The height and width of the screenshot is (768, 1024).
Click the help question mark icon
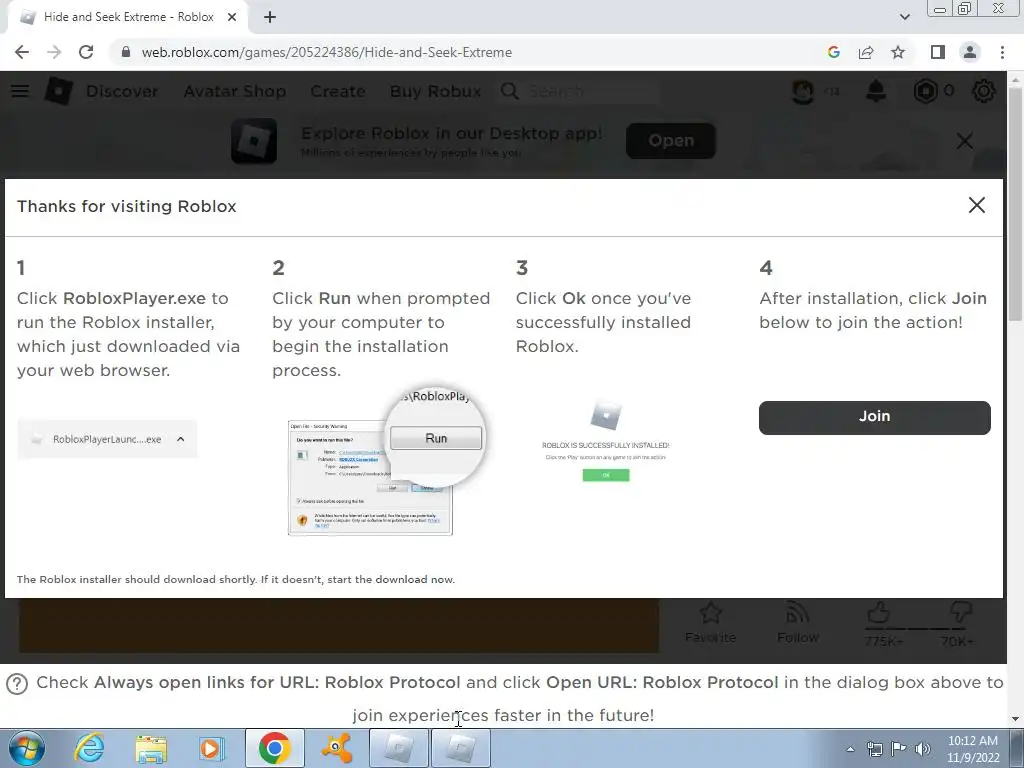(17, 684)
